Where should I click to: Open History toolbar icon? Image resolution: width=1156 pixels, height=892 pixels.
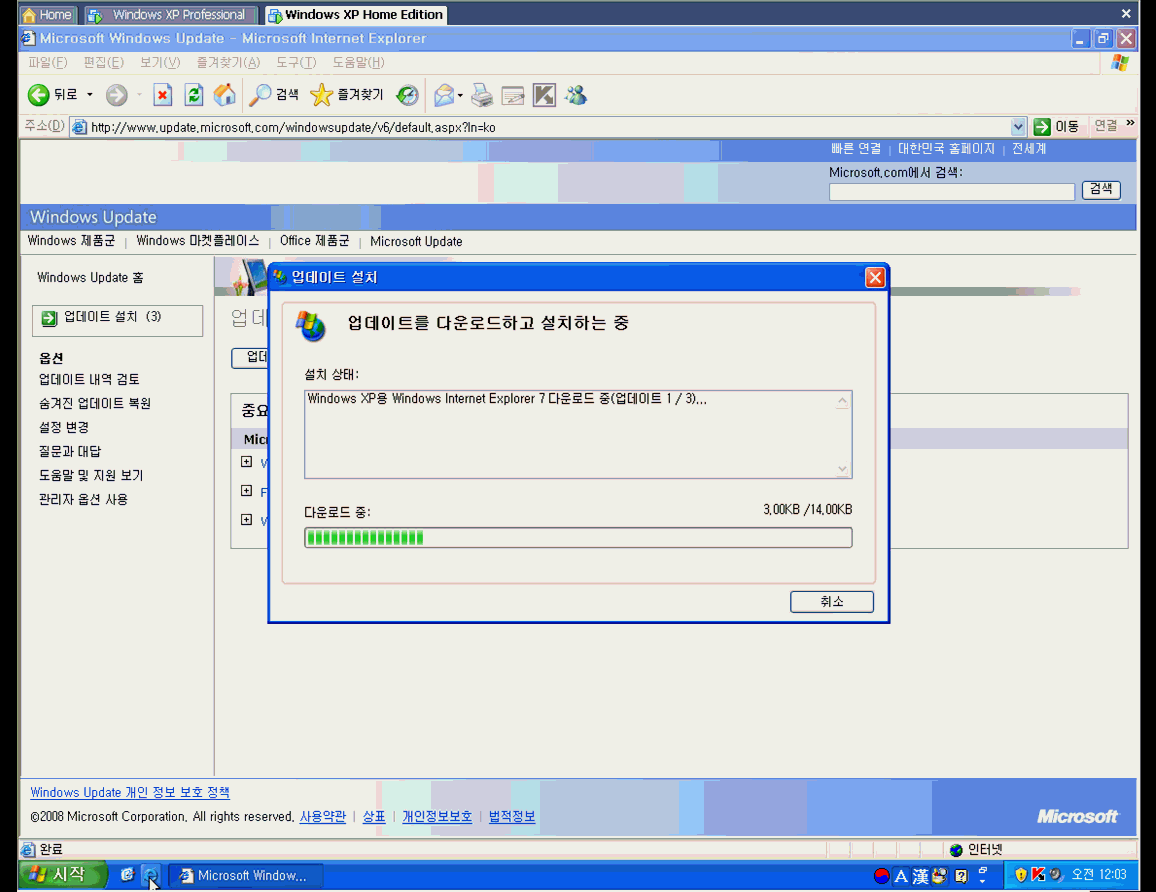click(x=407, y=94)
